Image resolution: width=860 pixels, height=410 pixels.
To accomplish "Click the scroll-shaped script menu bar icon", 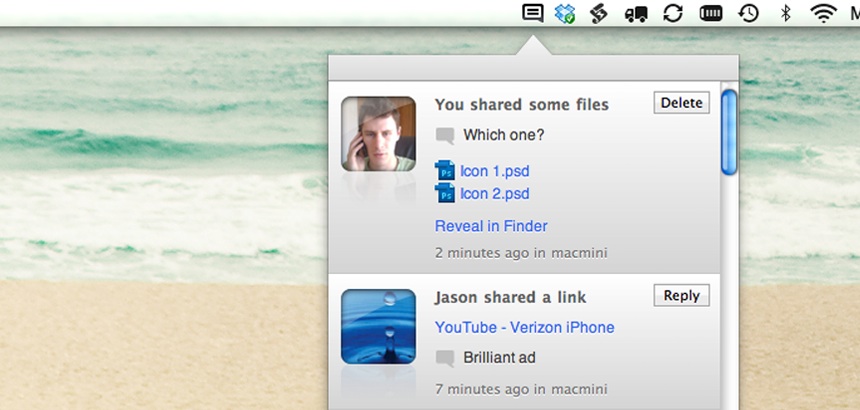I will point(598,13).
